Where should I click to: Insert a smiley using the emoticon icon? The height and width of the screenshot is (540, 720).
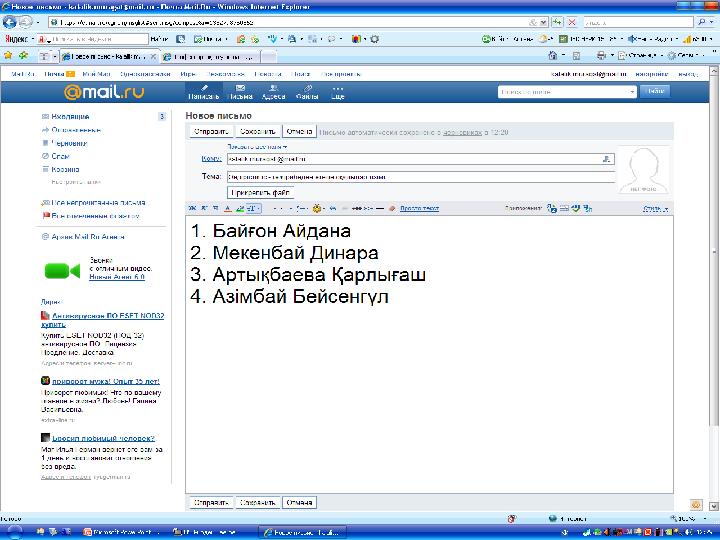coord(316,208)
